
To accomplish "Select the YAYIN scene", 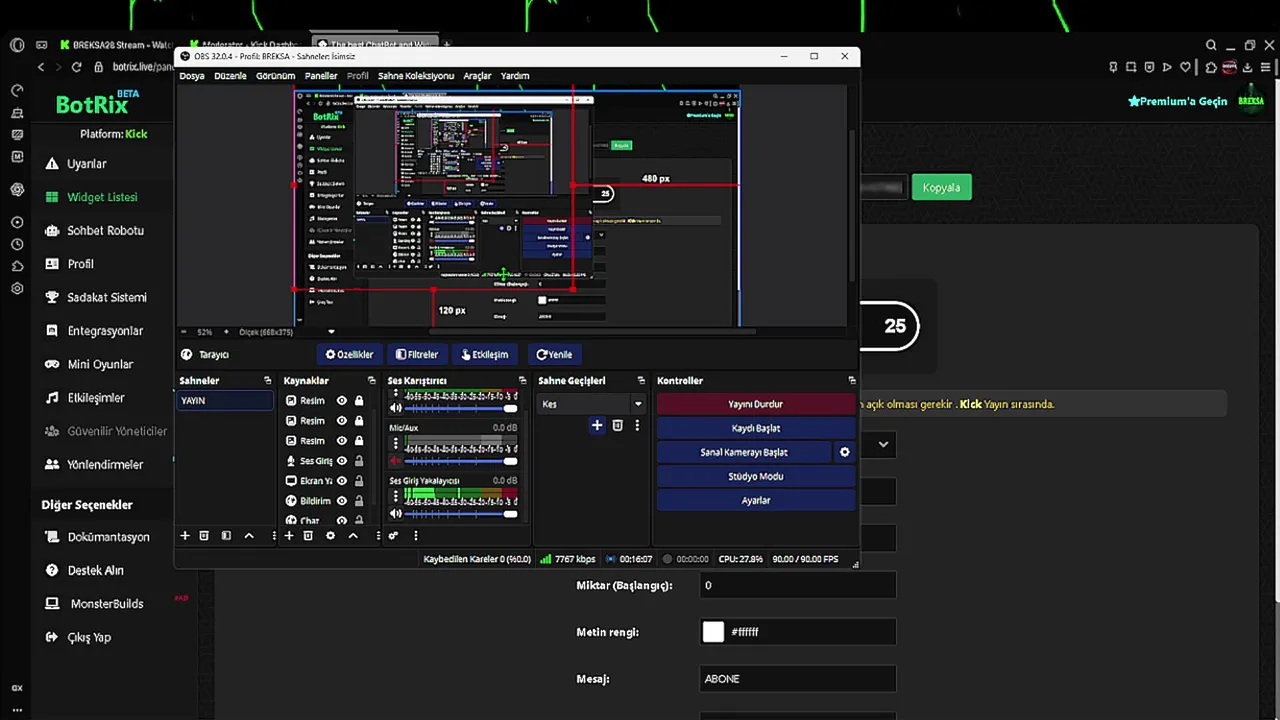I will (x=224, y=400).
